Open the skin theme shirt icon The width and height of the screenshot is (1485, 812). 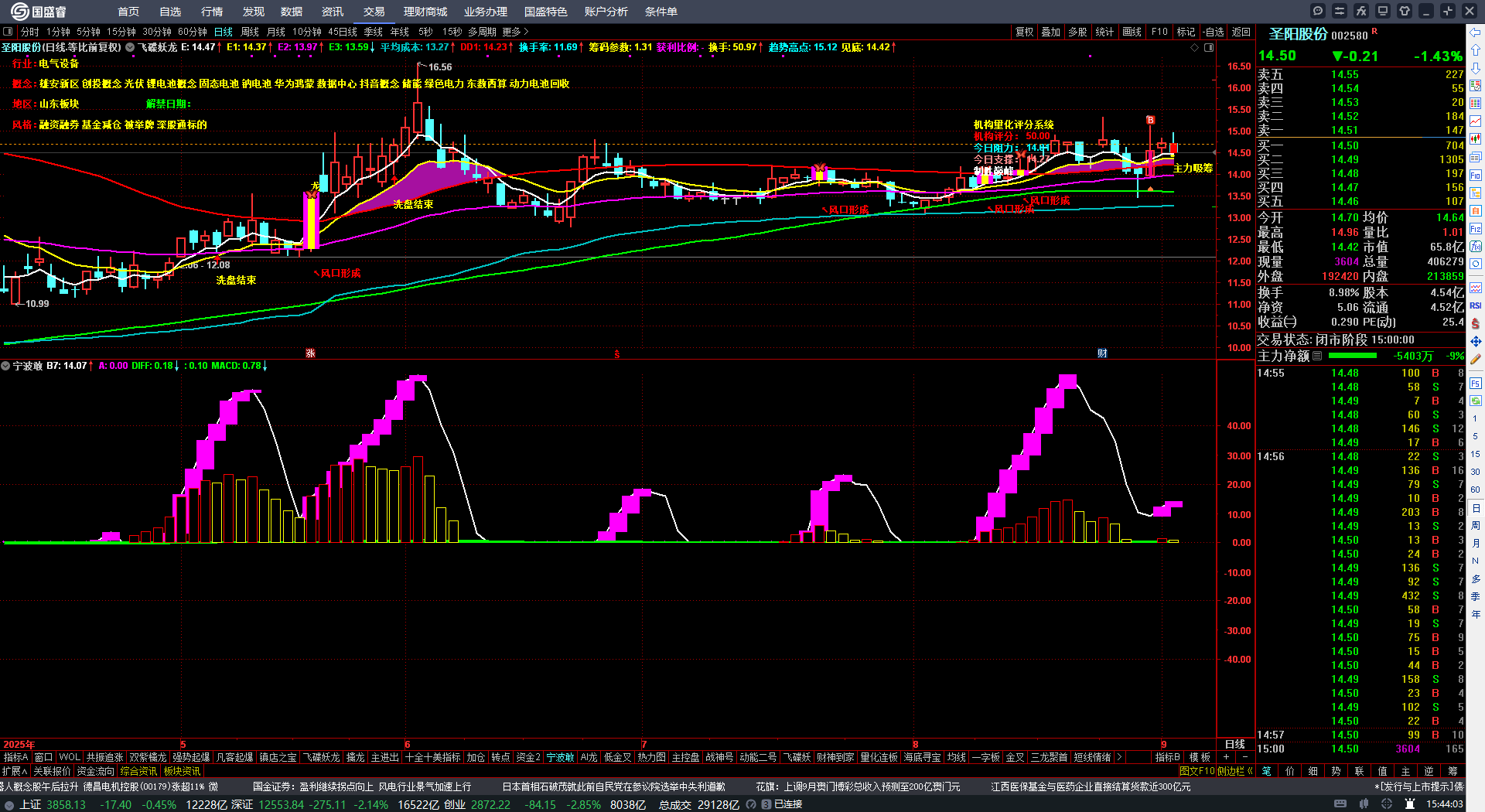pos(1405,11)
